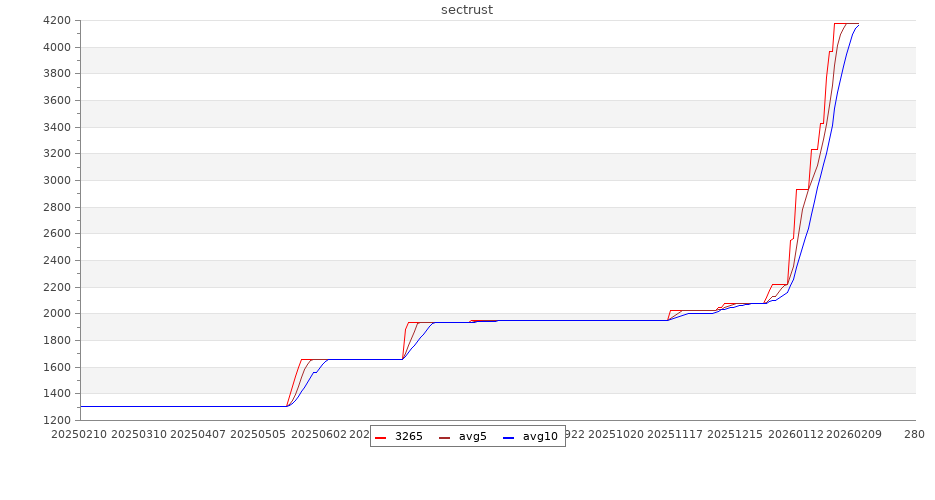Choose the 20251215 date axis label
The width and height of the screenshot is (935, 500).
tap(736, 434)
